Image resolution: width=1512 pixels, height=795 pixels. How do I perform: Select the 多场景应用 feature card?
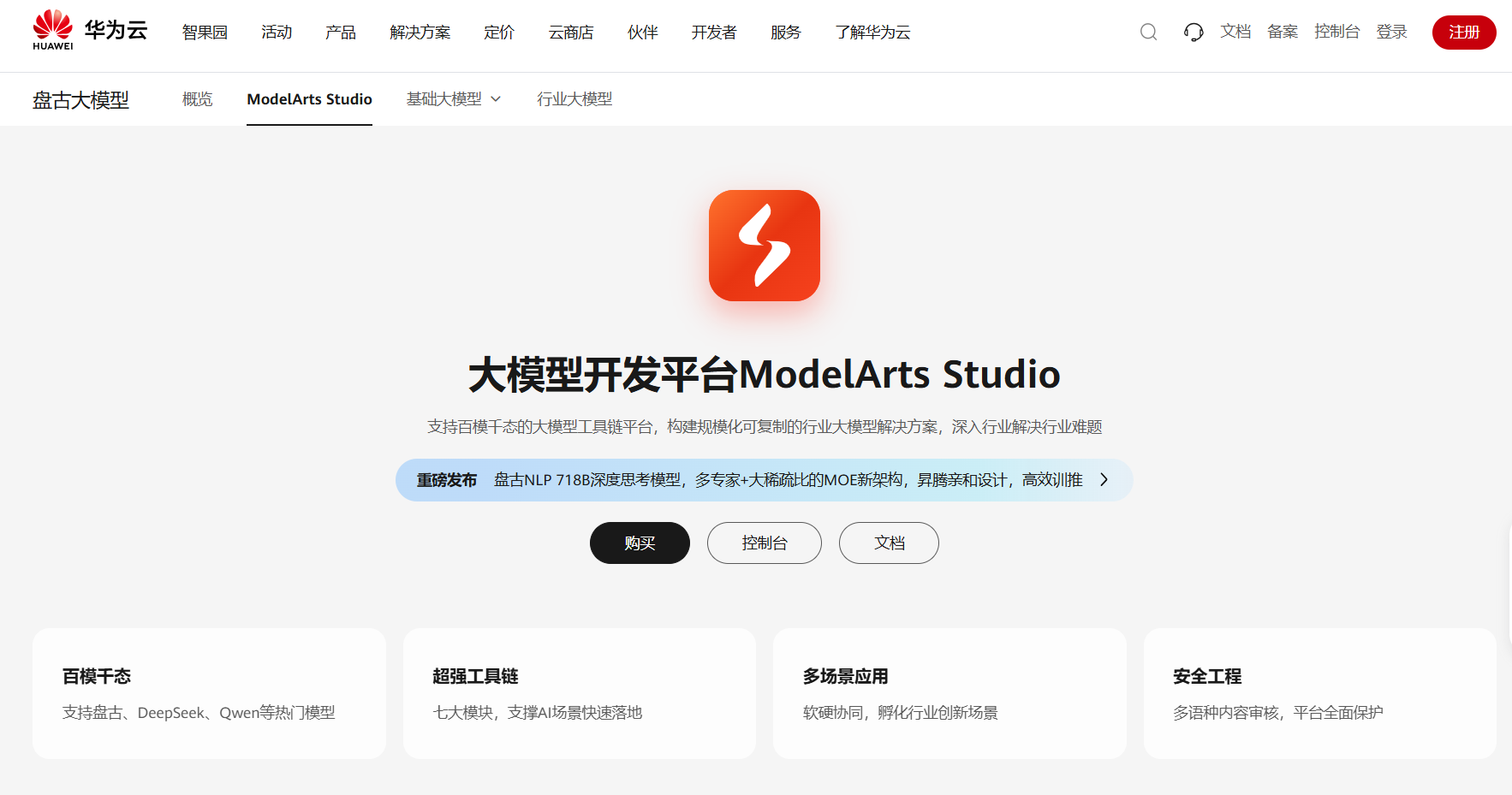[949, 694]
